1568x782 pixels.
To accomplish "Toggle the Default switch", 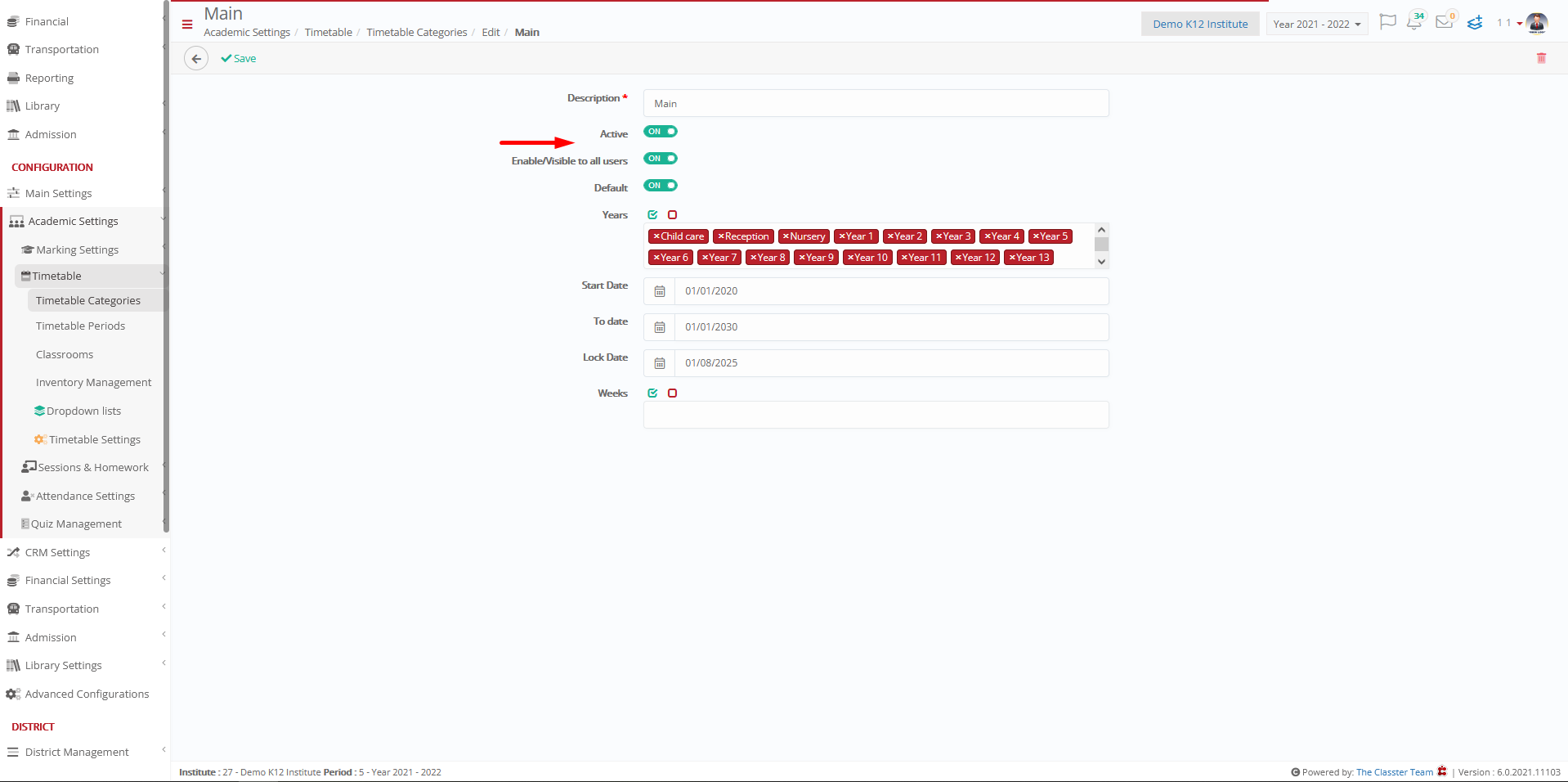I will [x=661, y=186].
